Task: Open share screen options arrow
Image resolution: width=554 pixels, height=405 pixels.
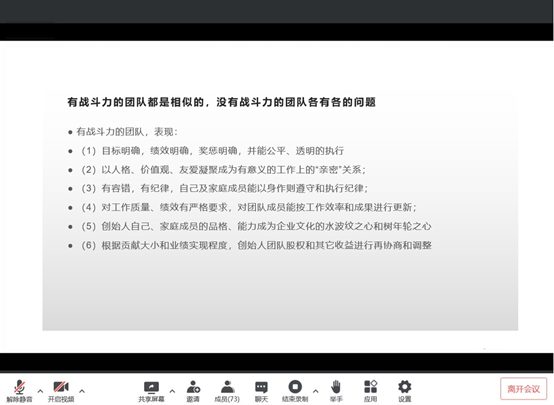Action: [172, 391]
